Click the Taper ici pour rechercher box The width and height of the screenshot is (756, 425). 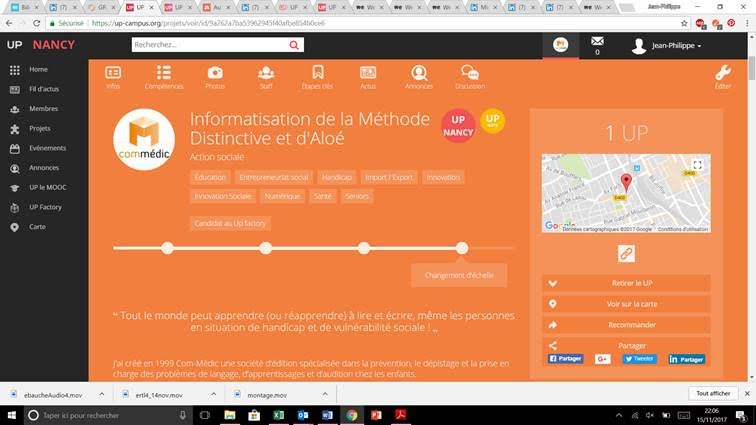[x=108, y=415]
